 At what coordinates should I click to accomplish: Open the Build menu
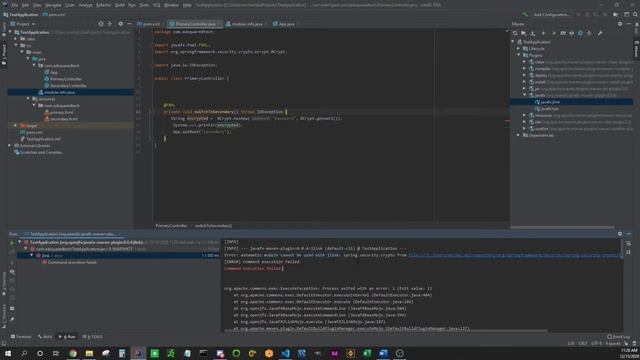[120, 5]
